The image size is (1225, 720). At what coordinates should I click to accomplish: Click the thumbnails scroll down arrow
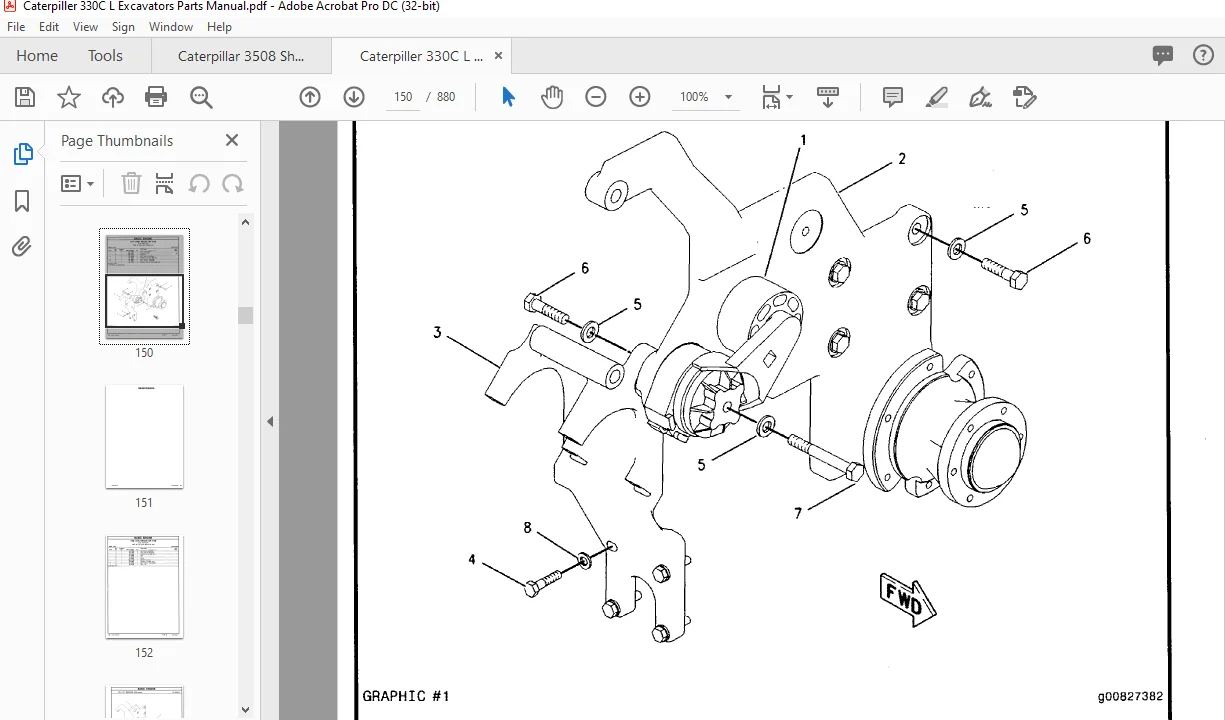(245, 710)
